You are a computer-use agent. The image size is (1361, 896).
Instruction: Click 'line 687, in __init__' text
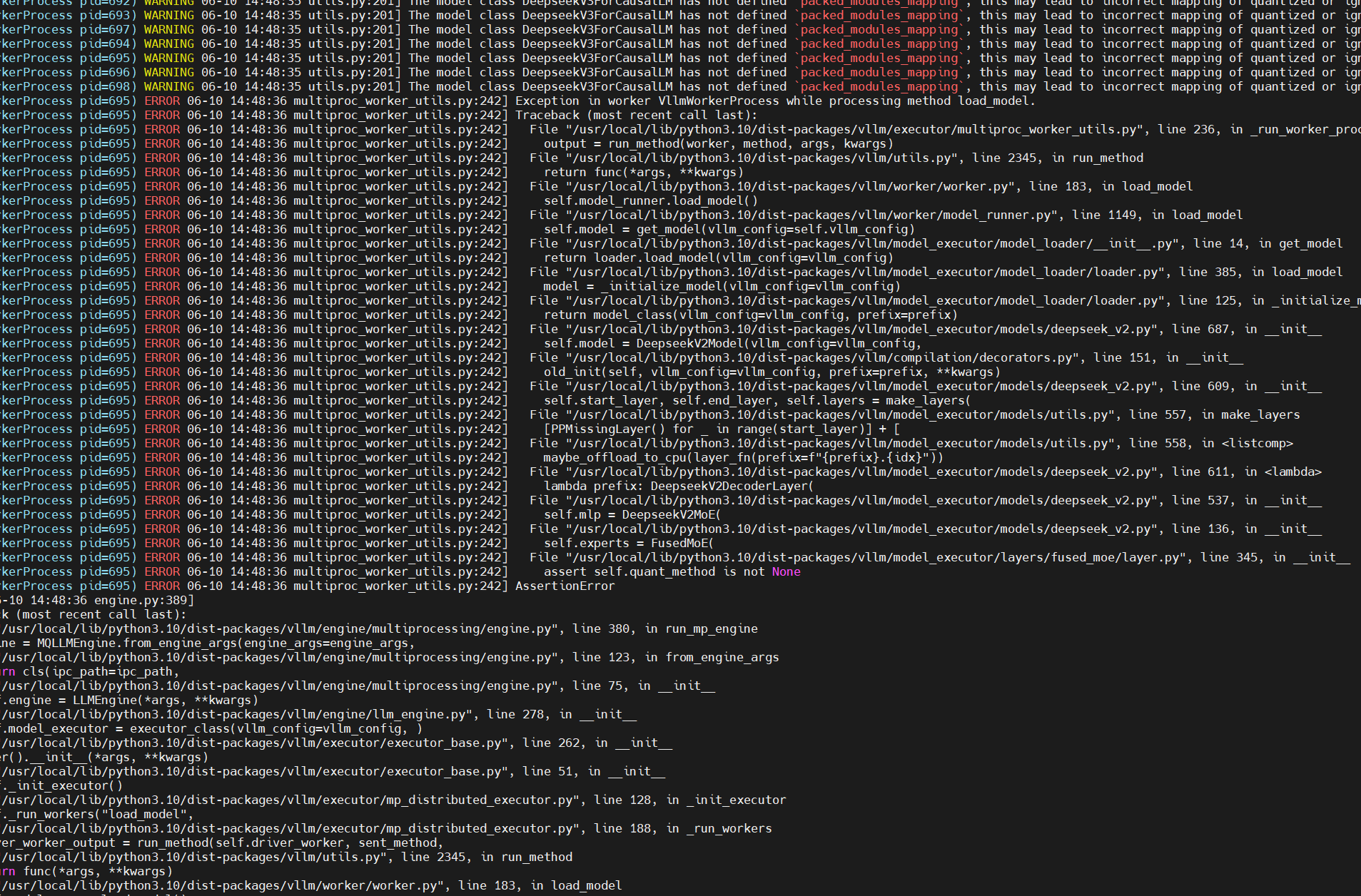click(x=1246, y=329)
